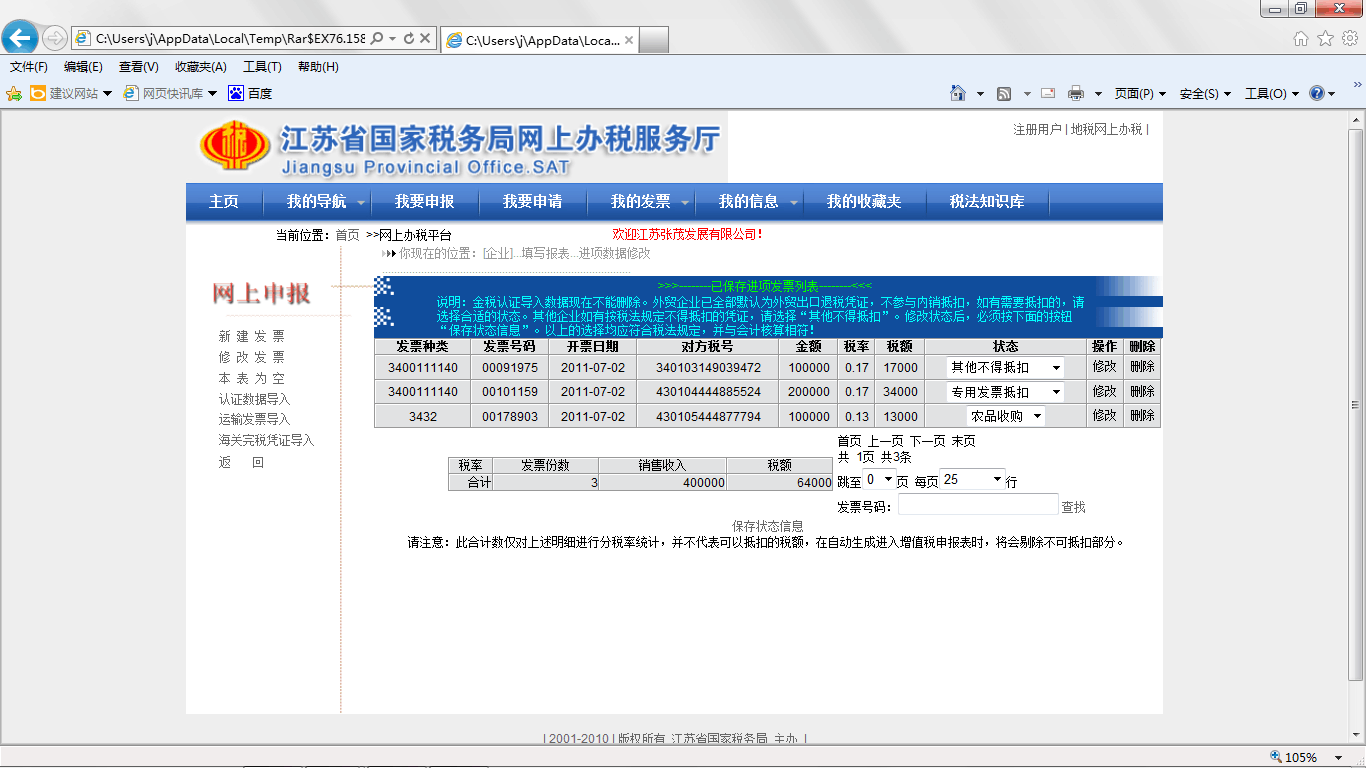Open the 税法知识库 navigation tab

[987, 202]
